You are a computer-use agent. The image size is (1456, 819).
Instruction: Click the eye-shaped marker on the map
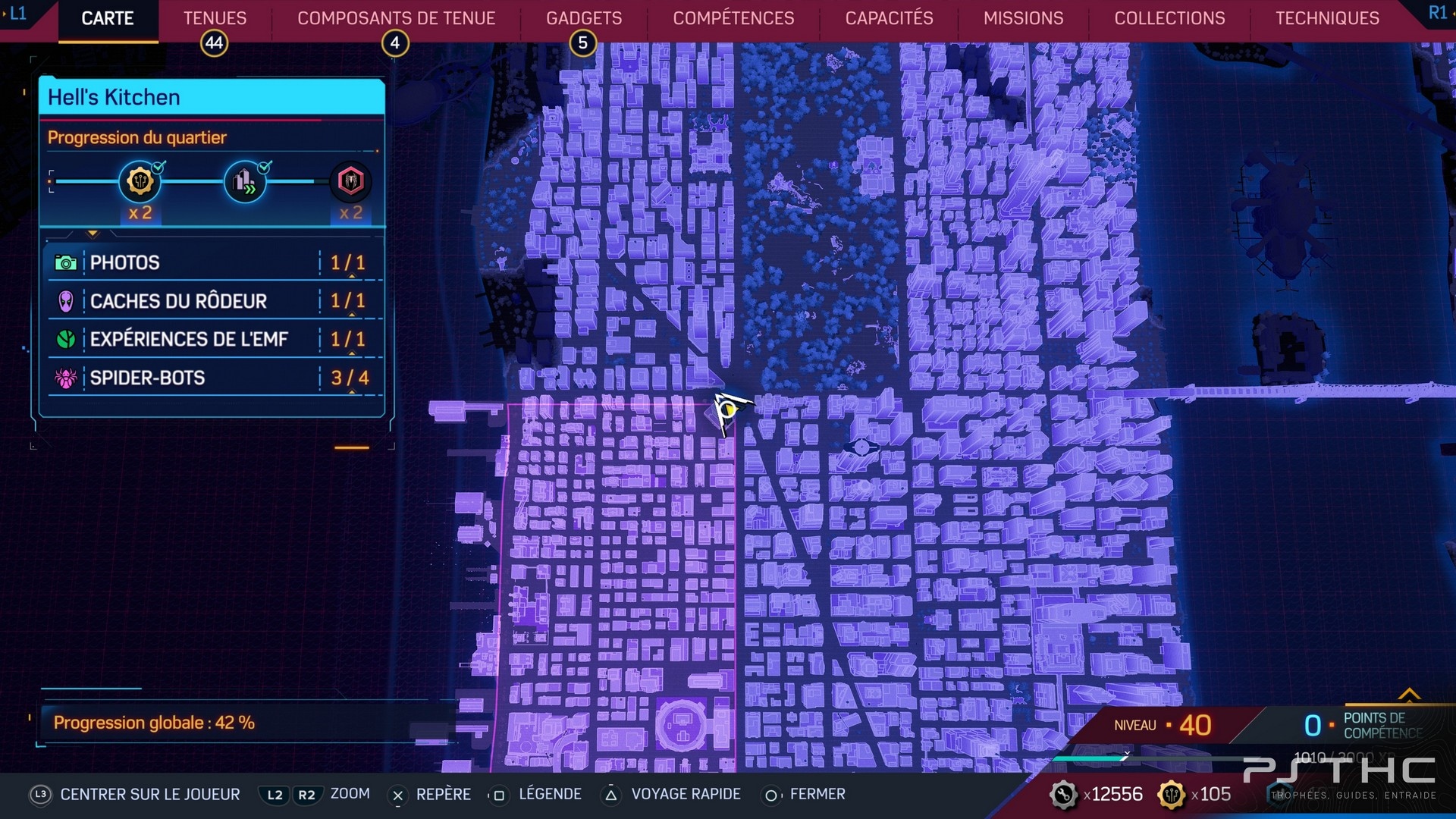click(x=861, y=447)
